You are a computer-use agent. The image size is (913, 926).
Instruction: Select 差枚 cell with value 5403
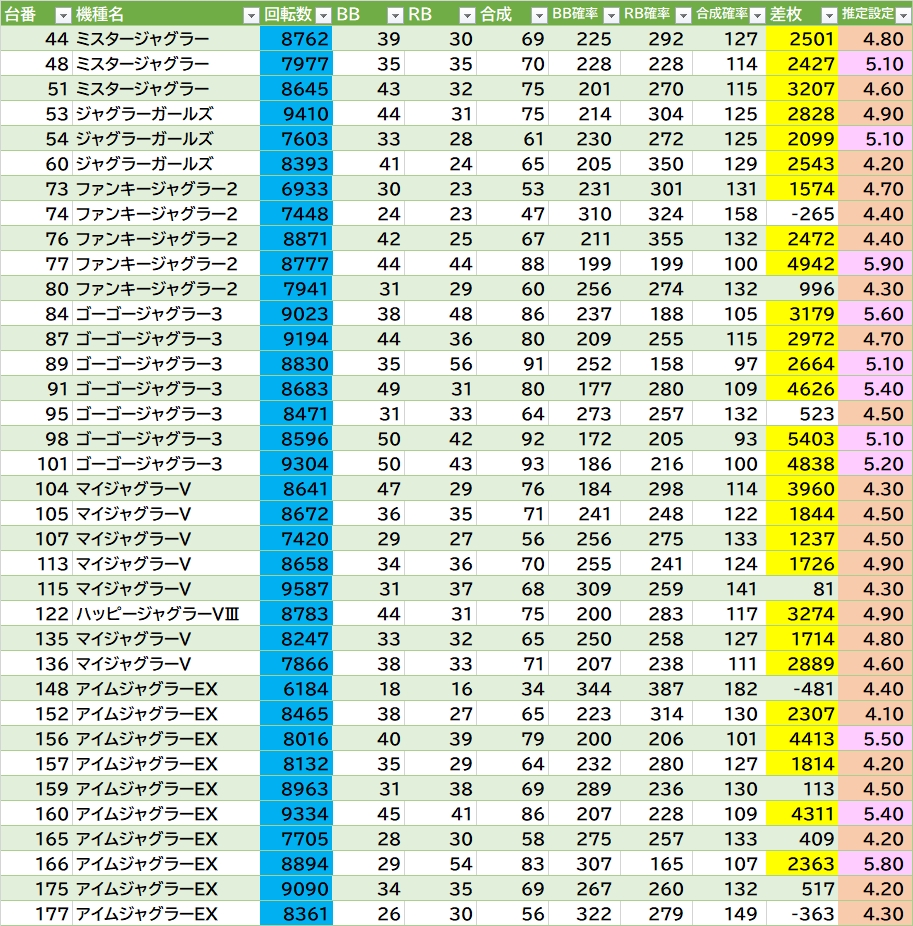click(x=802, y=438)
